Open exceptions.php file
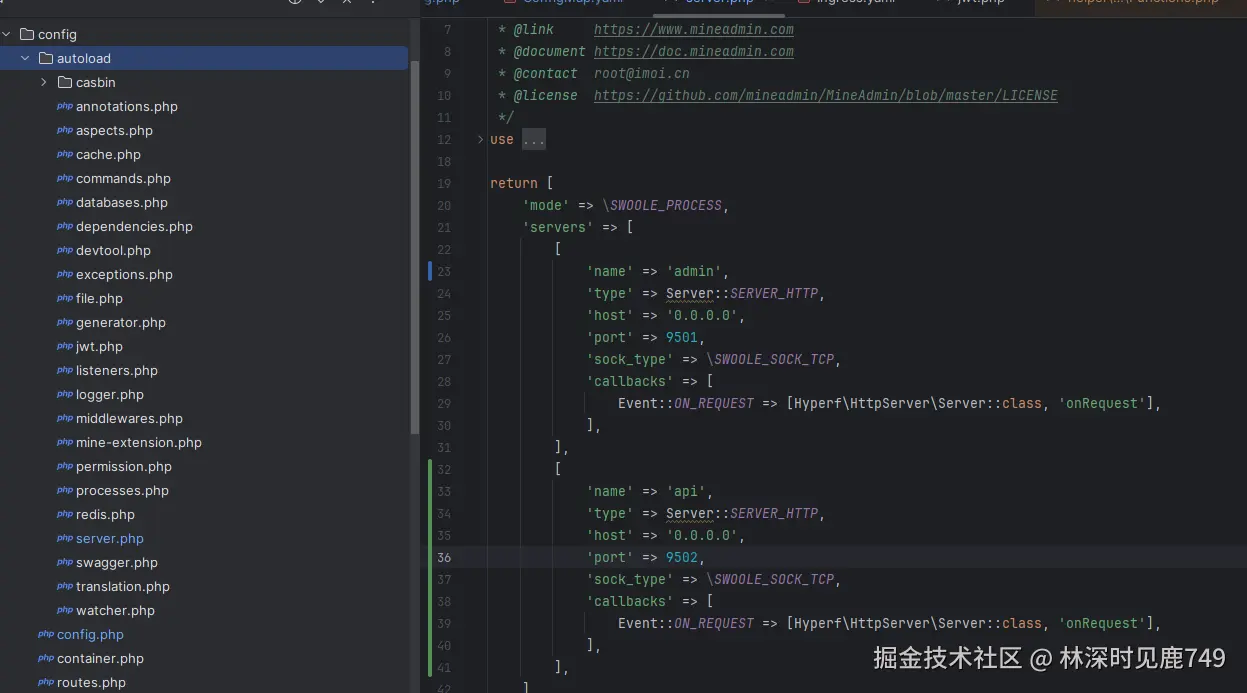The image size is (1247, 693). [124, 274]
